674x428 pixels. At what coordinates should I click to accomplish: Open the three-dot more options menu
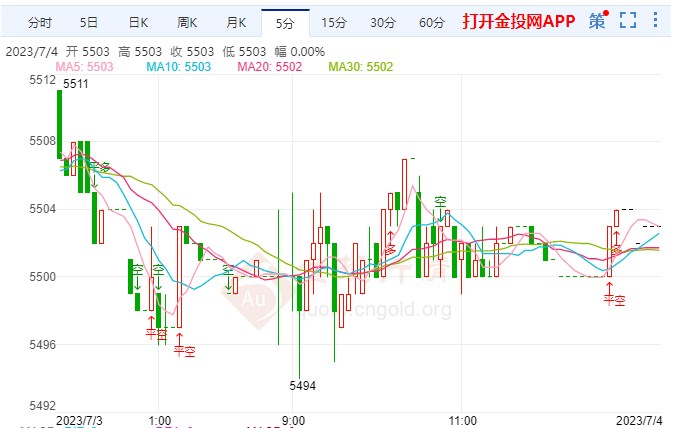pyautogui.click(x=655, y=20)
